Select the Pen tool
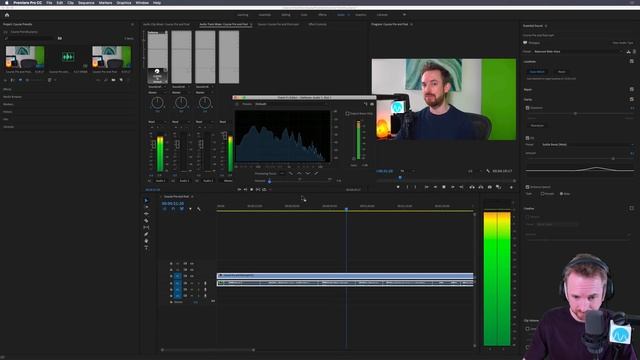The height and width of the screenshot is (360, 640). pos(146,234)
